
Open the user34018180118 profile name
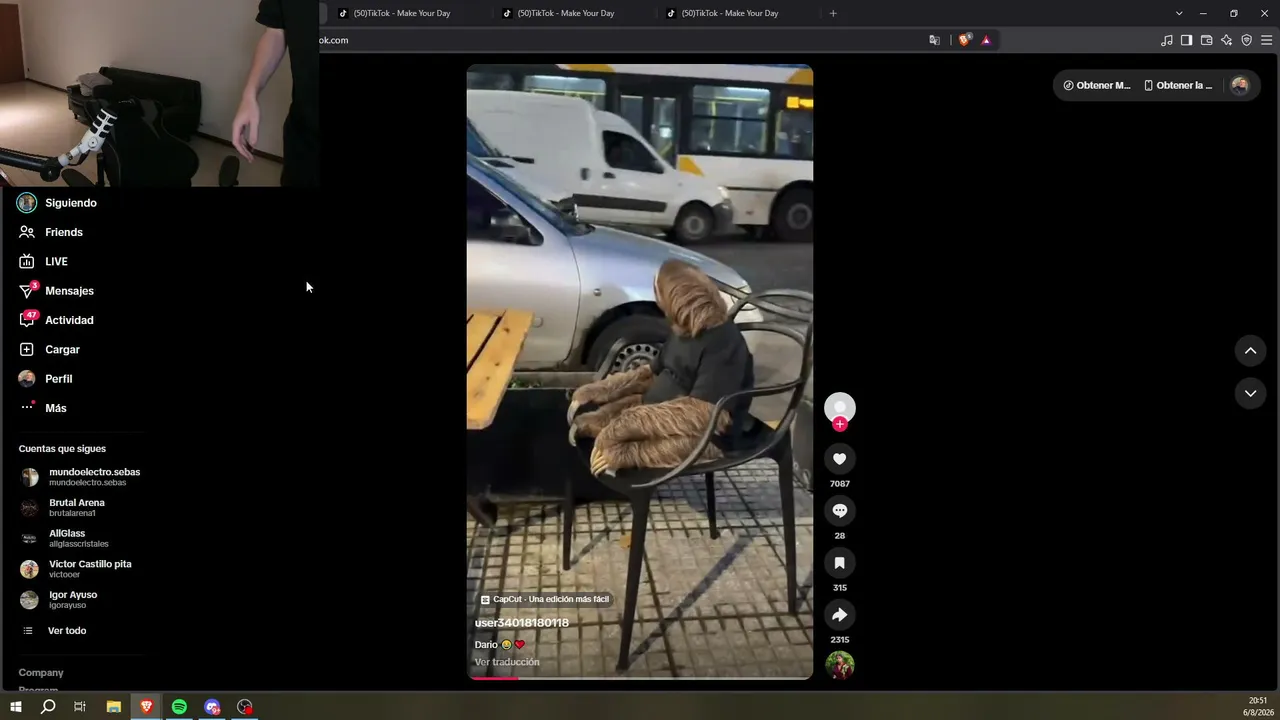coord(521,623)
